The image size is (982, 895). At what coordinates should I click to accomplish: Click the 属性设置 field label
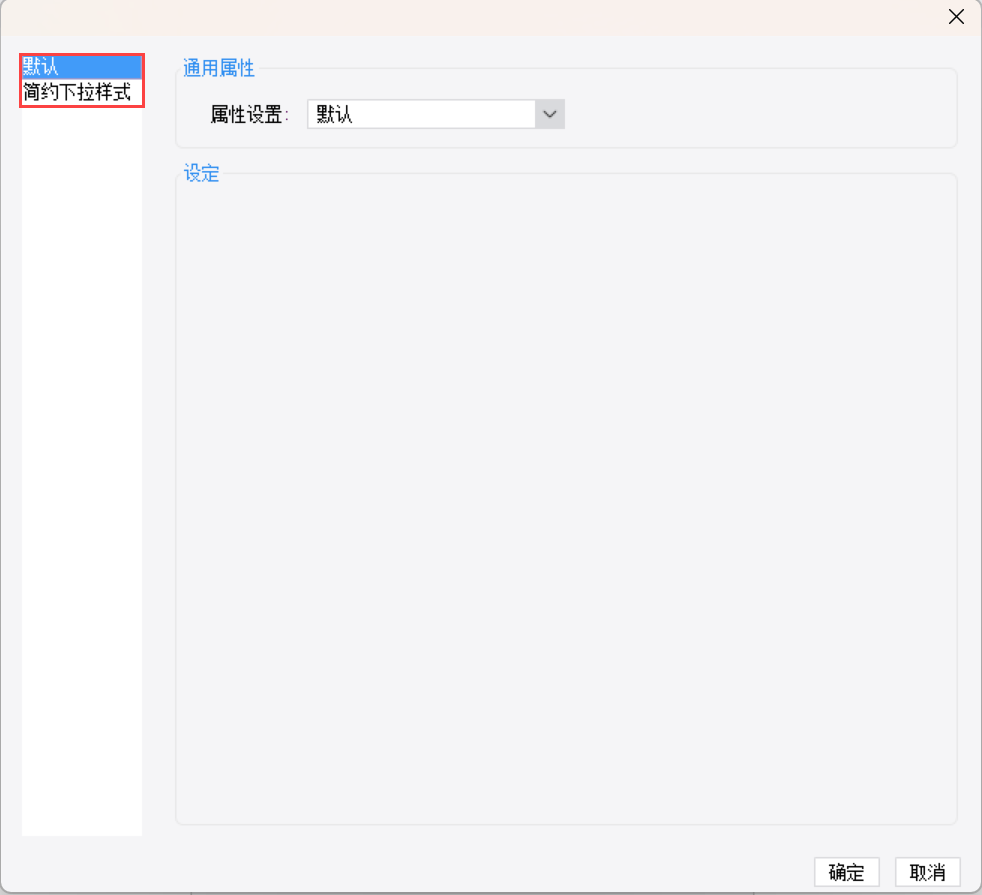coord(249,115)
